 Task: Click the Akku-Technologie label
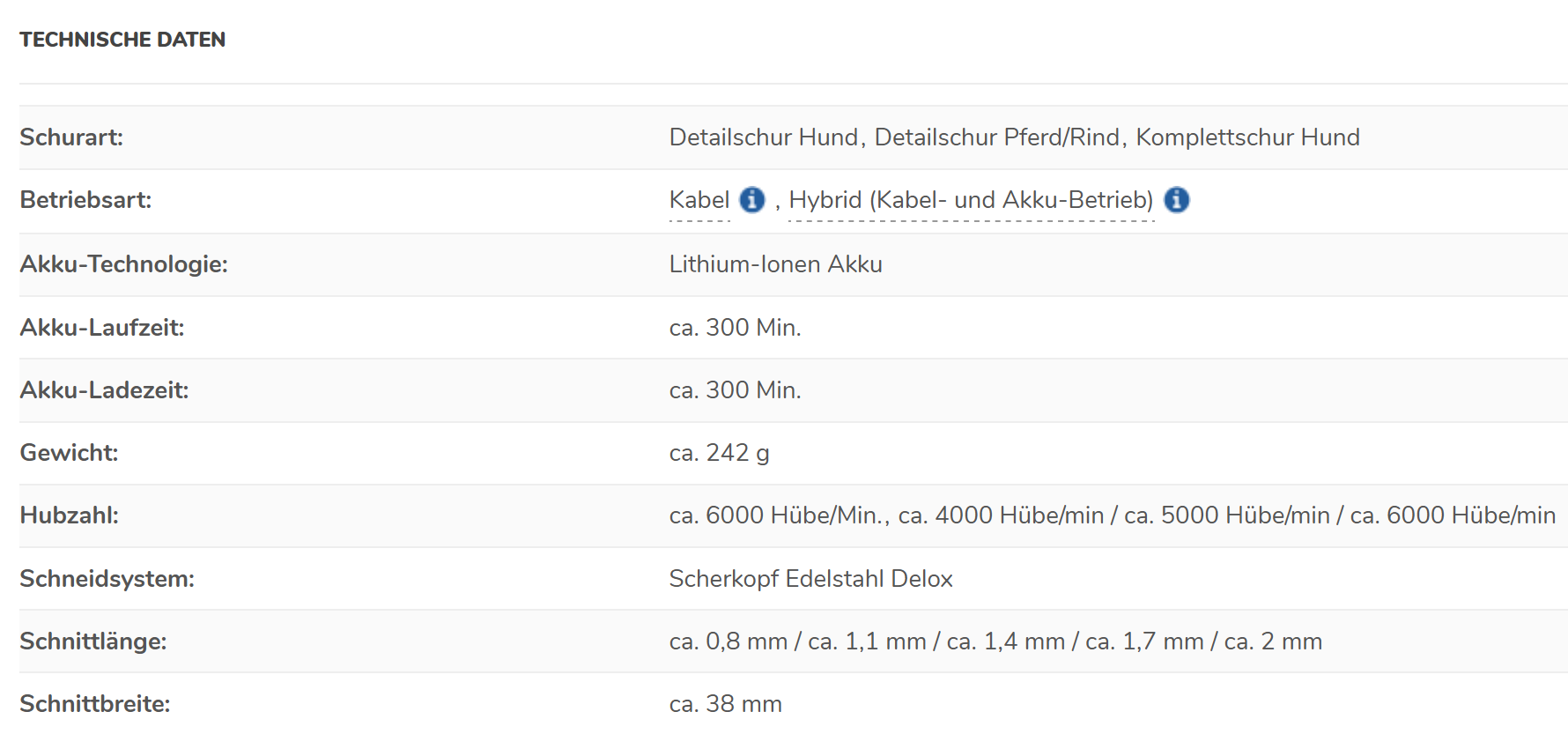123,264
